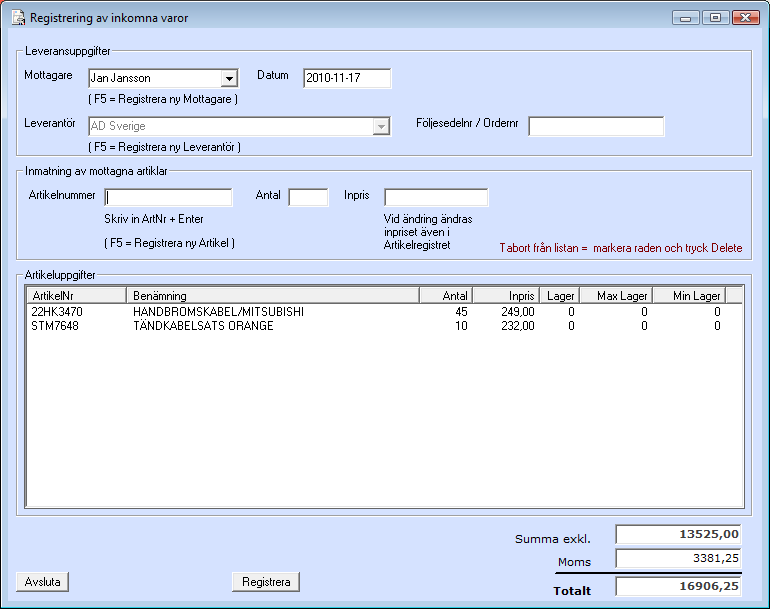The image size is (770, 609).
Task: Click the Max Lager column header
Action: click(616, 296)
